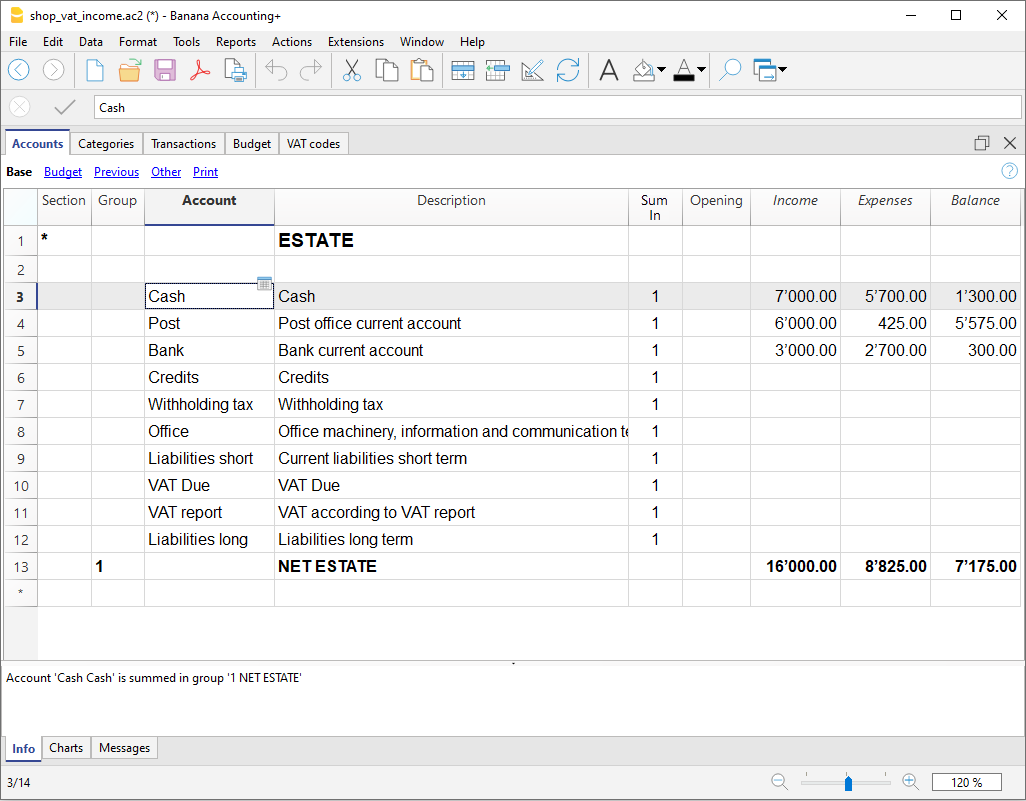Open the find magnifier tool
This screenshot has height=801, width=1026.
(730, 69)
